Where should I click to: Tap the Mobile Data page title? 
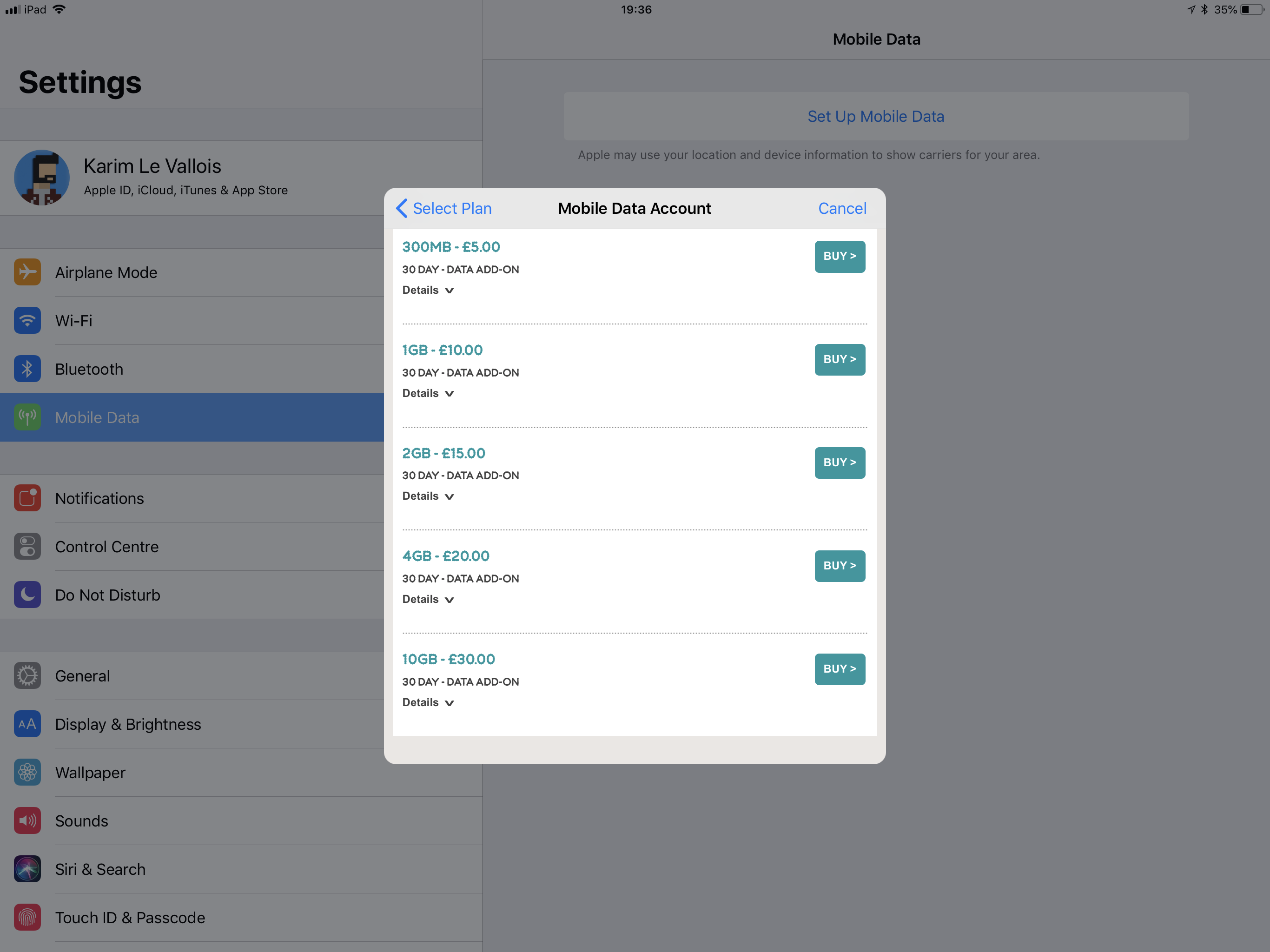tap(876, 39)
